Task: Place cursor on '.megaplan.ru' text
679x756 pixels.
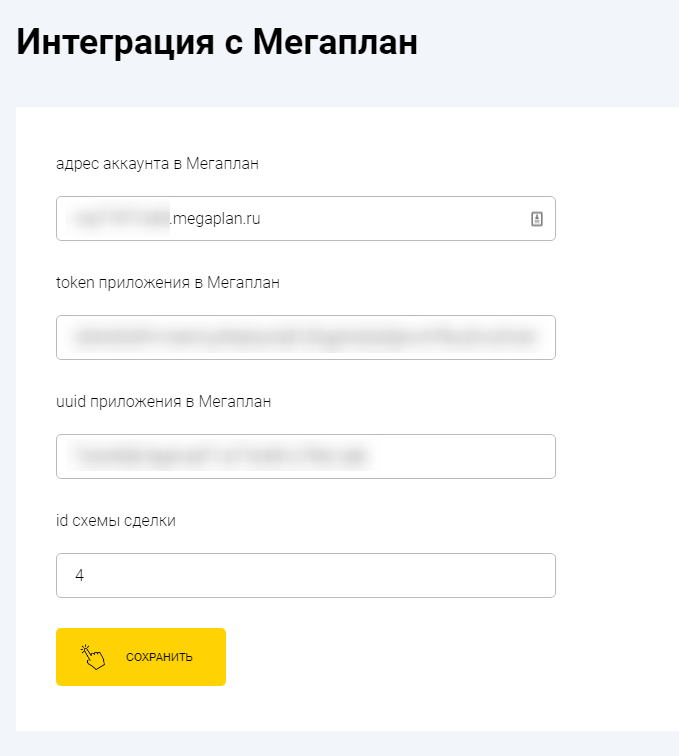Action: (x=216, y=218)
